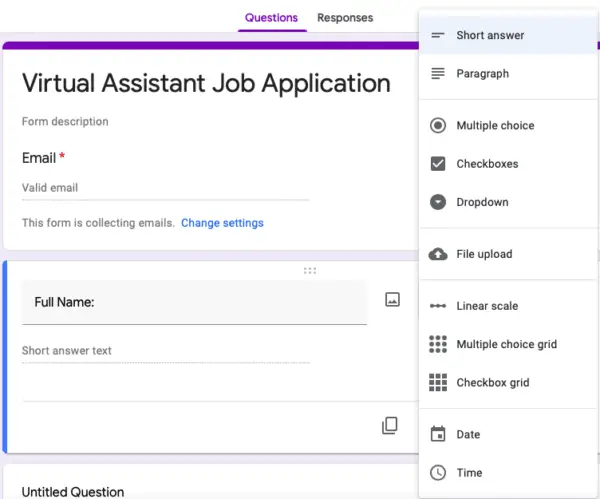Click the Checkbox grid icon
600x499 pixels.
437,382
